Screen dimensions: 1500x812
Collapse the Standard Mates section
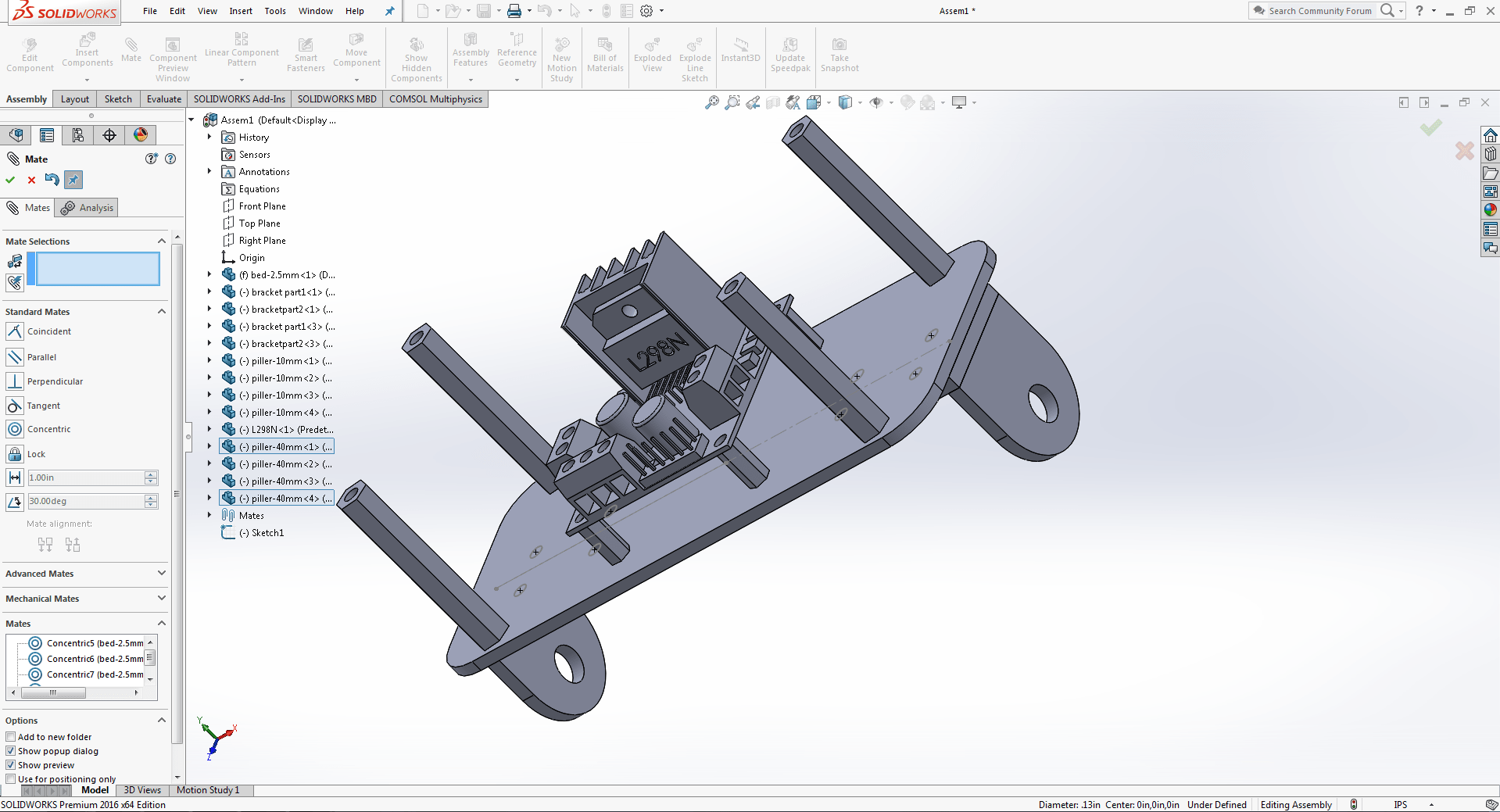tap(162, 311)
